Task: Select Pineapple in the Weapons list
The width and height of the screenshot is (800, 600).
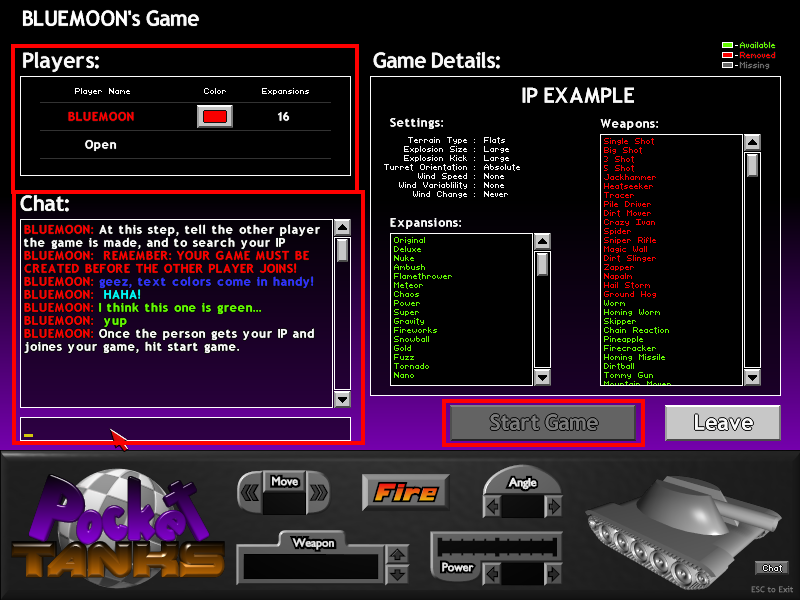Action: tap(623, 340)
